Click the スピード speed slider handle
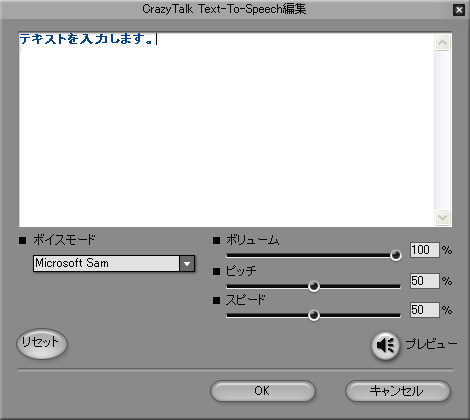Screen dimensions: 470x420 pyautogui.click(x=314, y=315)
